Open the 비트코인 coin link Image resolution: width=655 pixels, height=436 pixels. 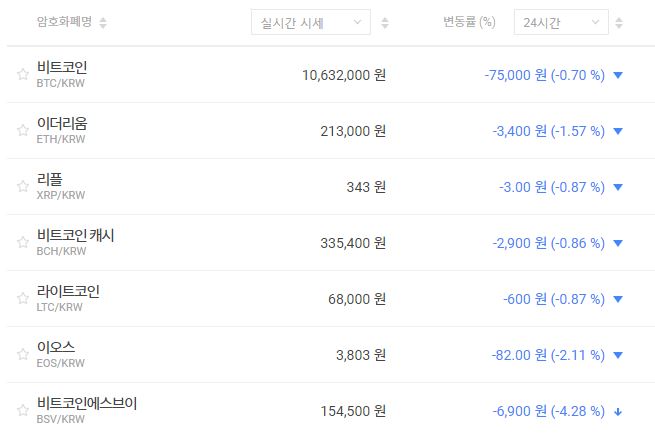[x=62, y=67]
